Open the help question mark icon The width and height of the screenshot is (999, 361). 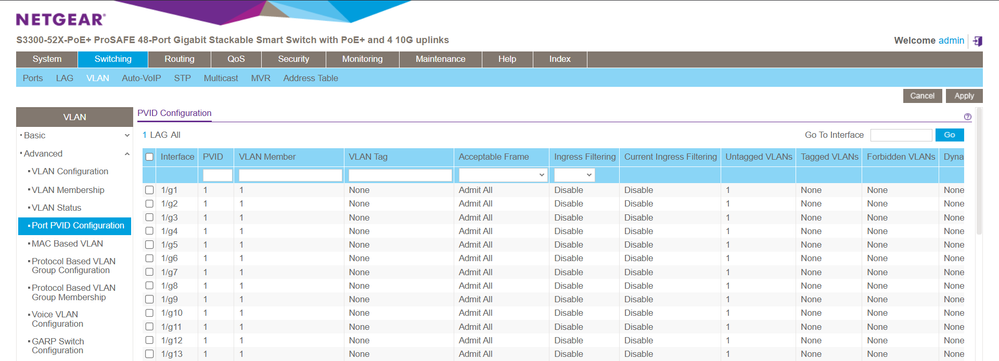[x=967, y=117]
